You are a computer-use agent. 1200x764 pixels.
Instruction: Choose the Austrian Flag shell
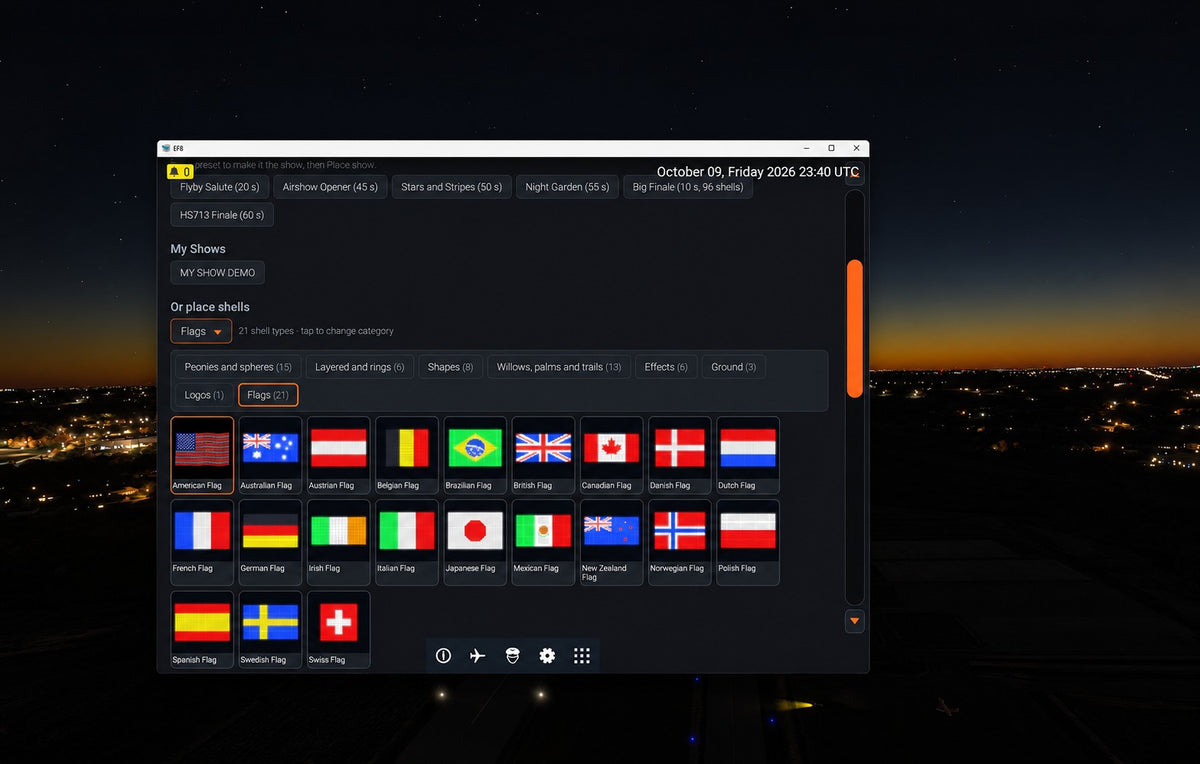[338, 455]
